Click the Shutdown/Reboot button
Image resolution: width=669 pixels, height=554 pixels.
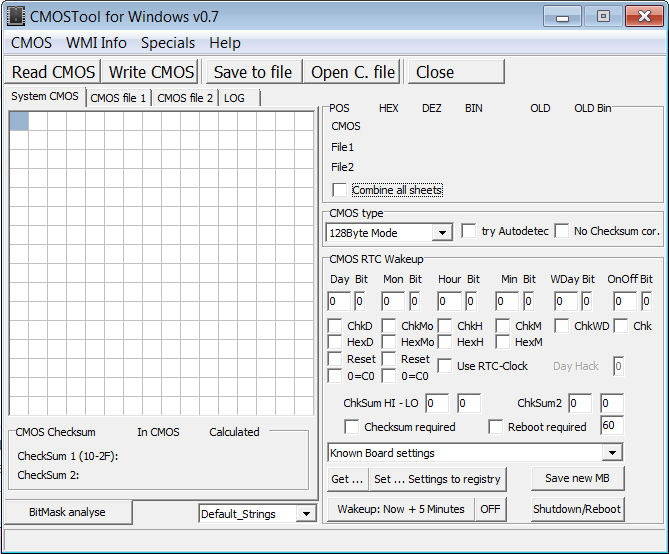pyautogui.click(x=577, y=509)
